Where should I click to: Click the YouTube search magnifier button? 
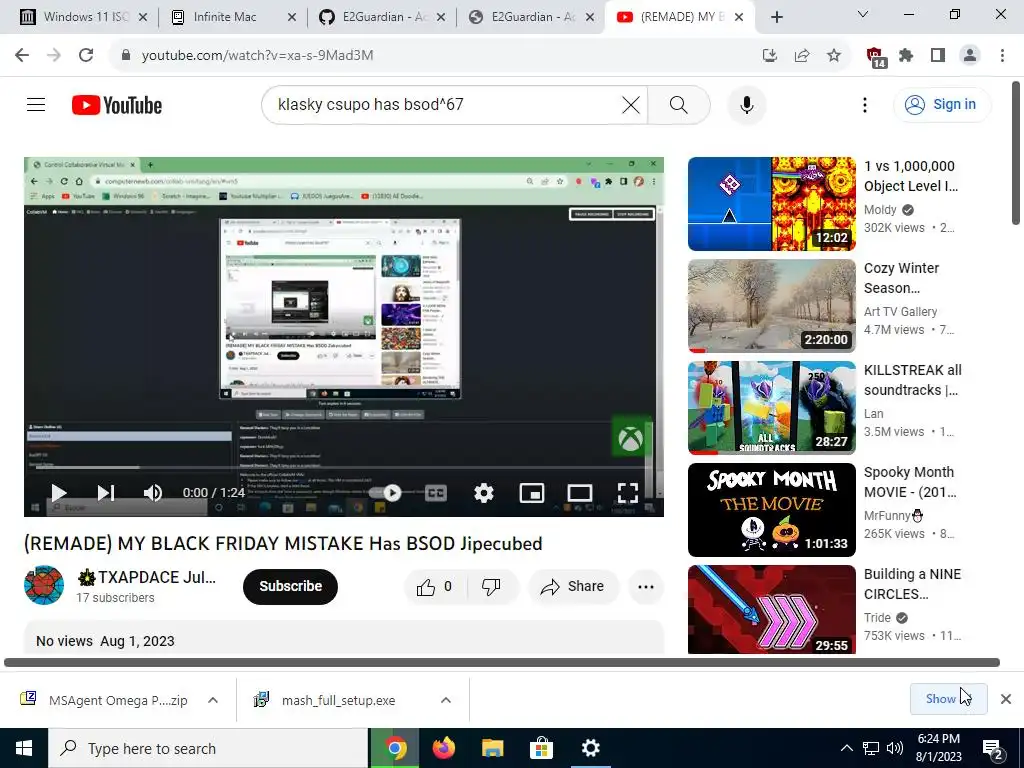pos(679,104)
